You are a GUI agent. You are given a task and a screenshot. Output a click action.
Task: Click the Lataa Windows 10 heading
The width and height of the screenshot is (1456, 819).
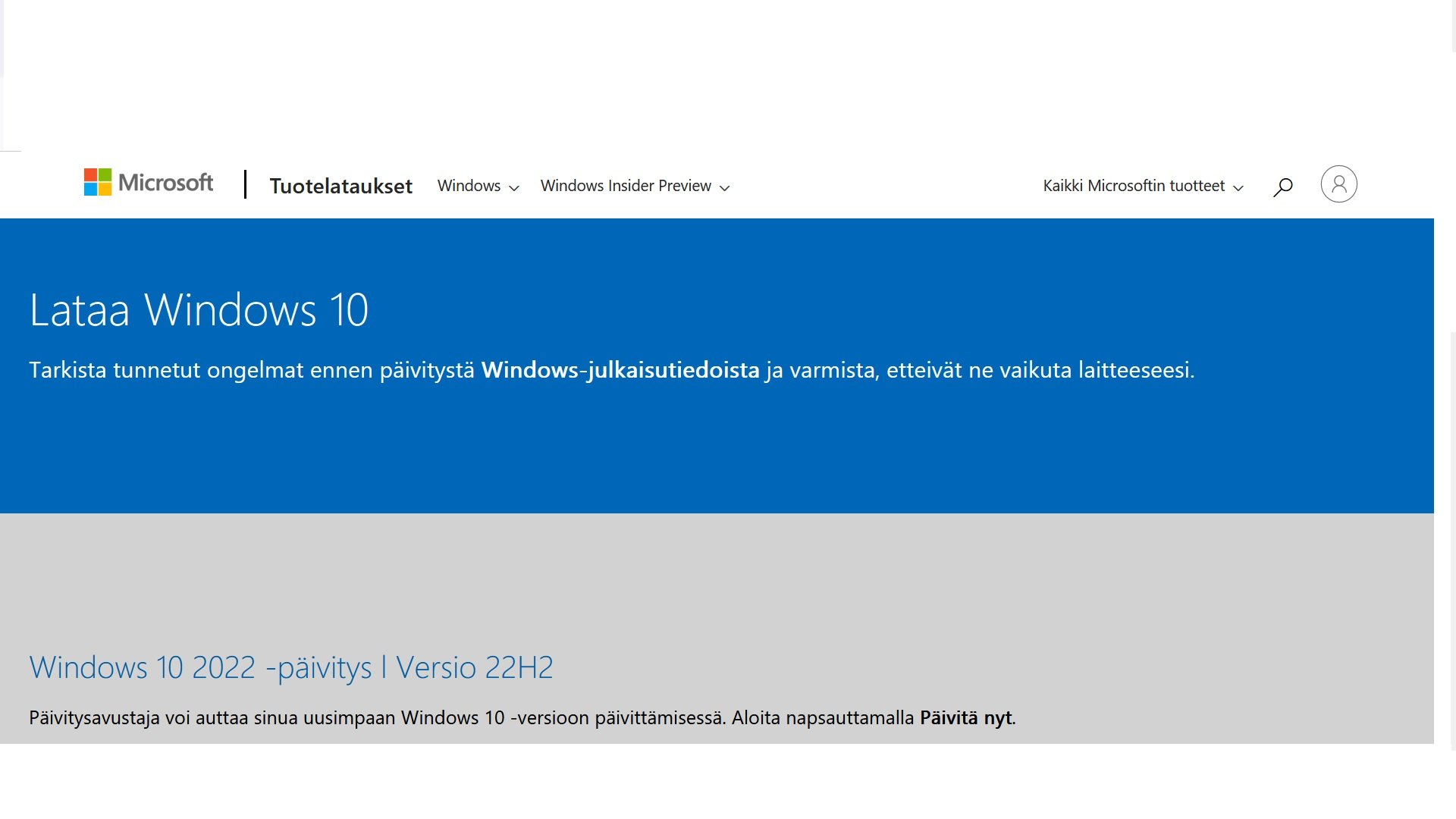click(199, 310)
